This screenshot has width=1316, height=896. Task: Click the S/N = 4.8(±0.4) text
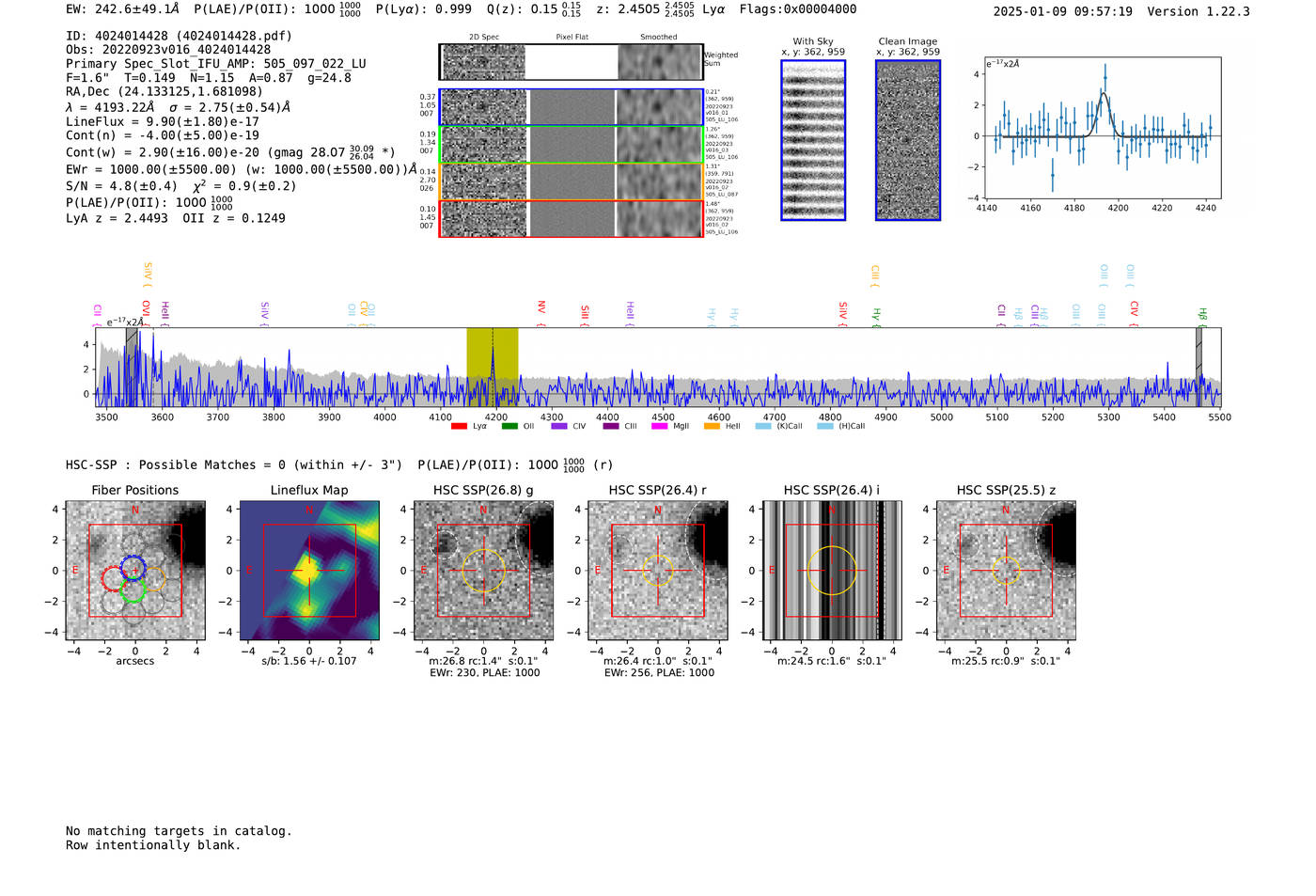click(121, 186)
